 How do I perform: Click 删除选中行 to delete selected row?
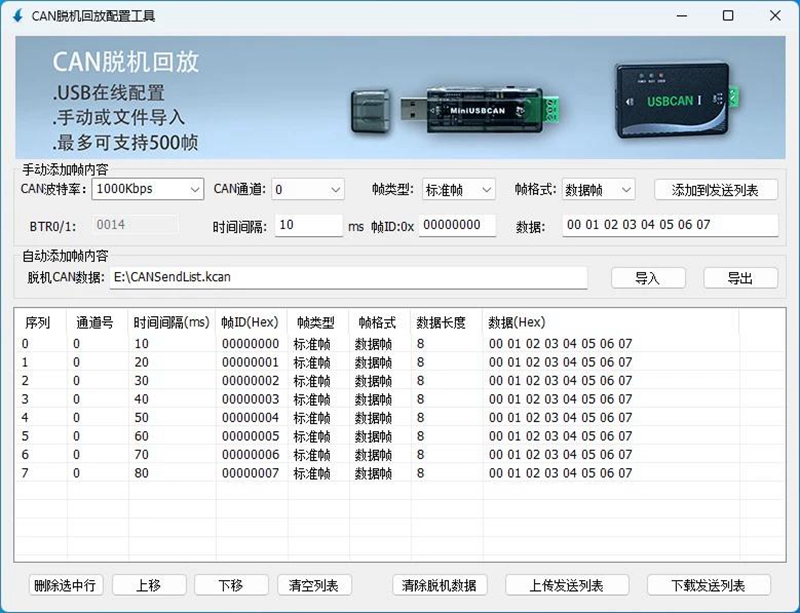(64, 585)
